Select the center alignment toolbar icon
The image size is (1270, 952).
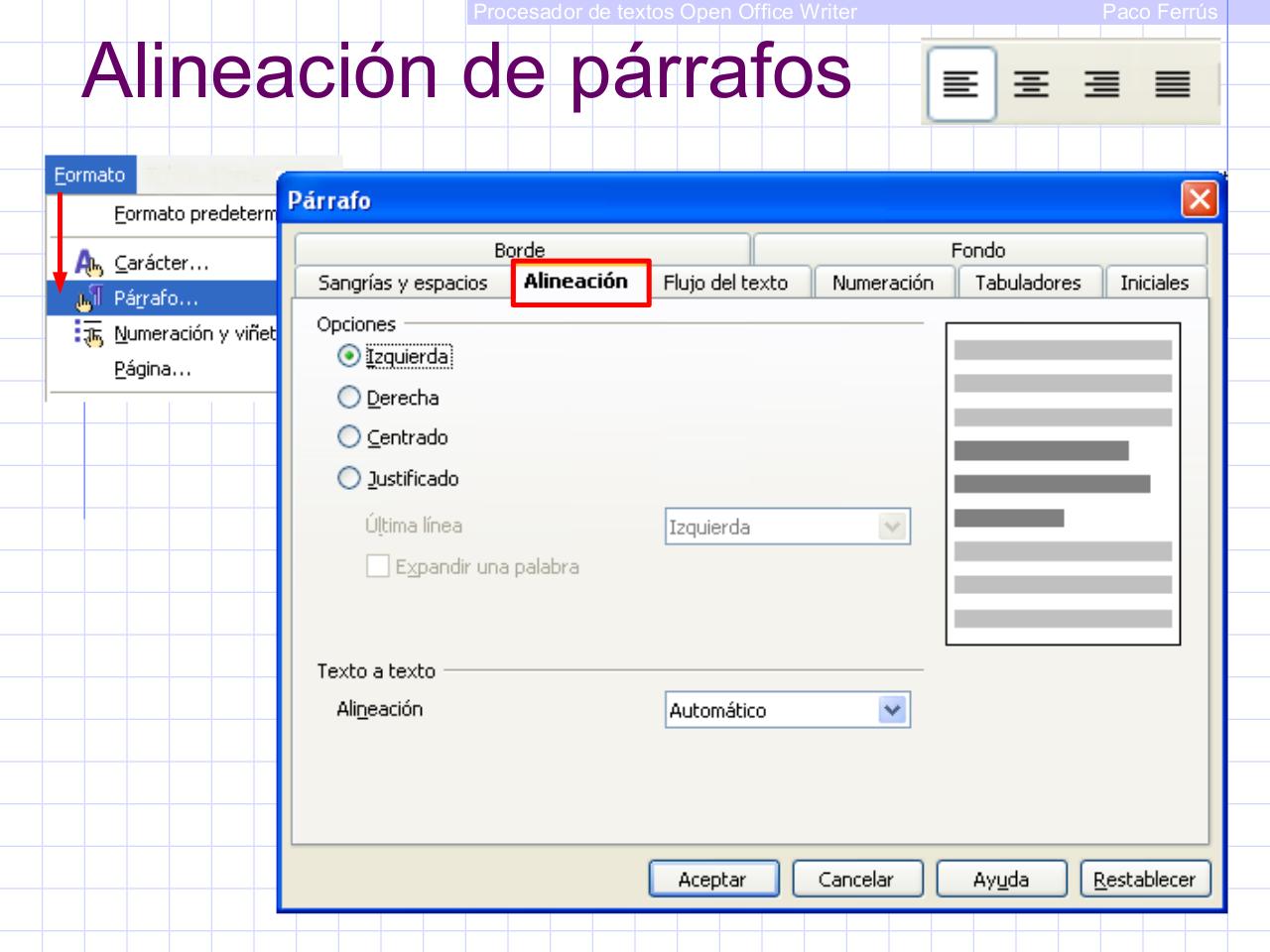click(1032, 85)
